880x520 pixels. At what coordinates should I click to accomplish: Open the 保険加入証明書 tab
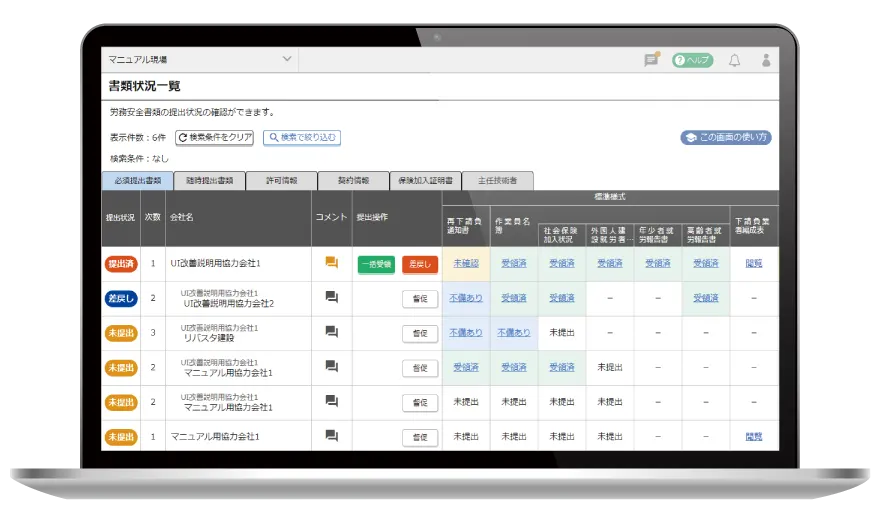tap(424, 181)
